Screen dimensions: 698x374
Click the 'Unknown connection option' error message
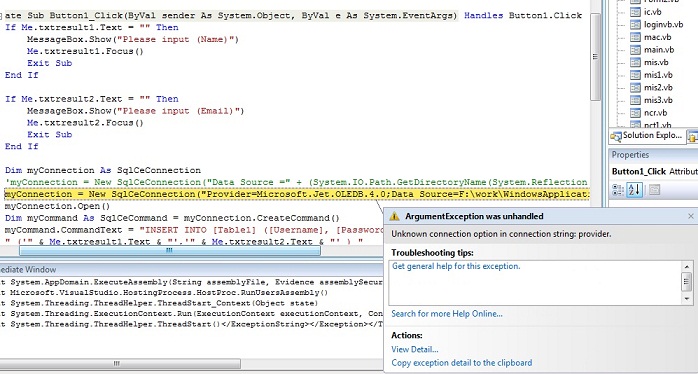[501, 234]
